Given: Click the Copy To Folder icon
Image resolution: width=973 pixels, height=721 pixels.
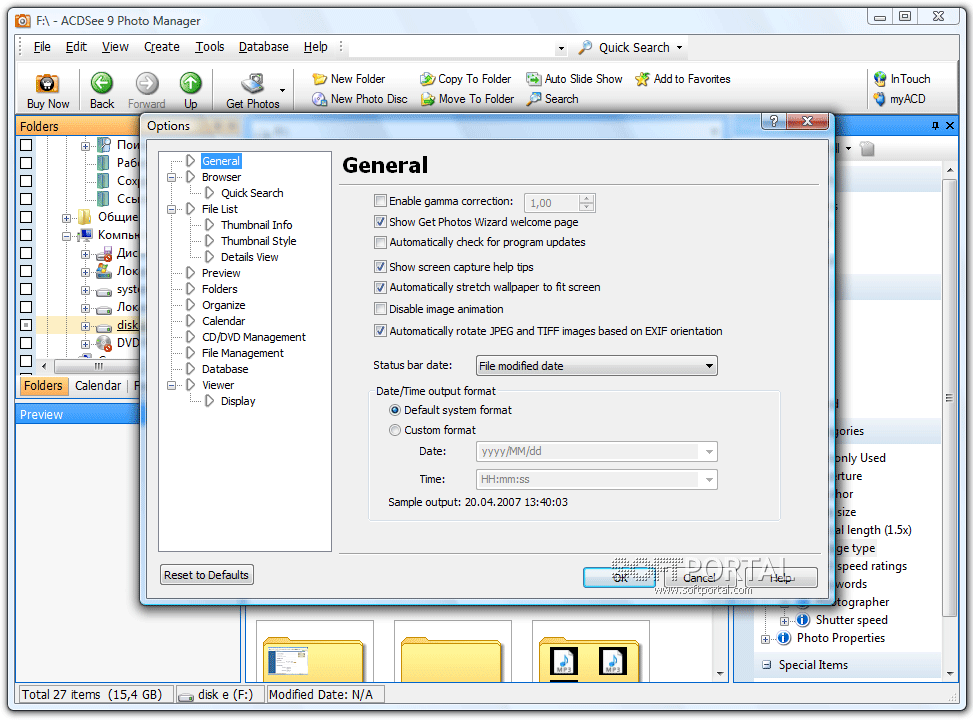Looking at the screenshot, I should [x=428, y=79].
